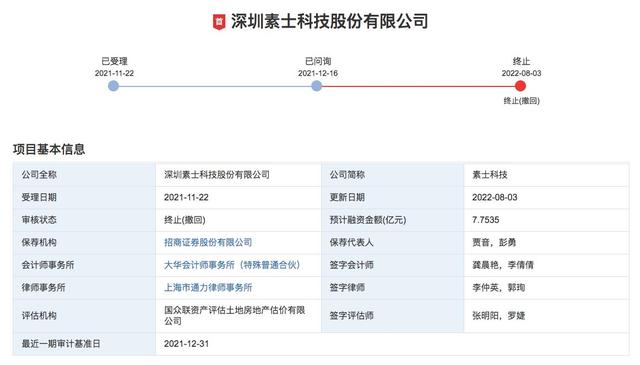The width and height of the screenshot is (640, 365).
Task: Click the 已受理 label above the timeline
Action: (x=114, y=61)
